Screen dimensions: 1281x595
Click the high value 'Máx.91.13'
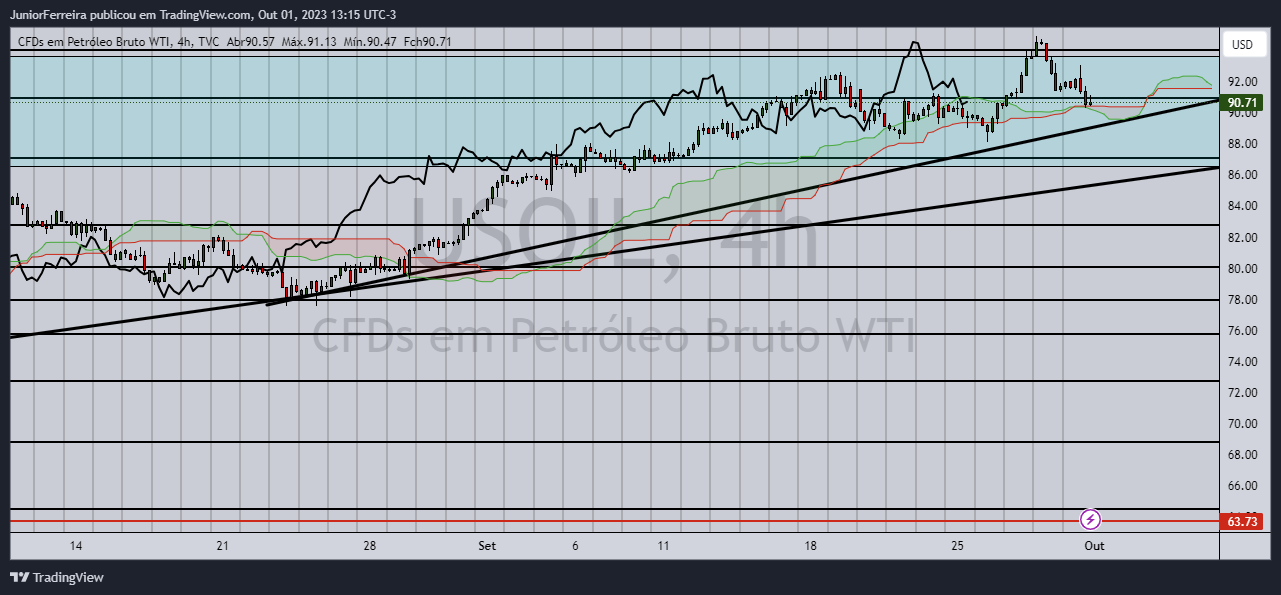pos(309,42)
